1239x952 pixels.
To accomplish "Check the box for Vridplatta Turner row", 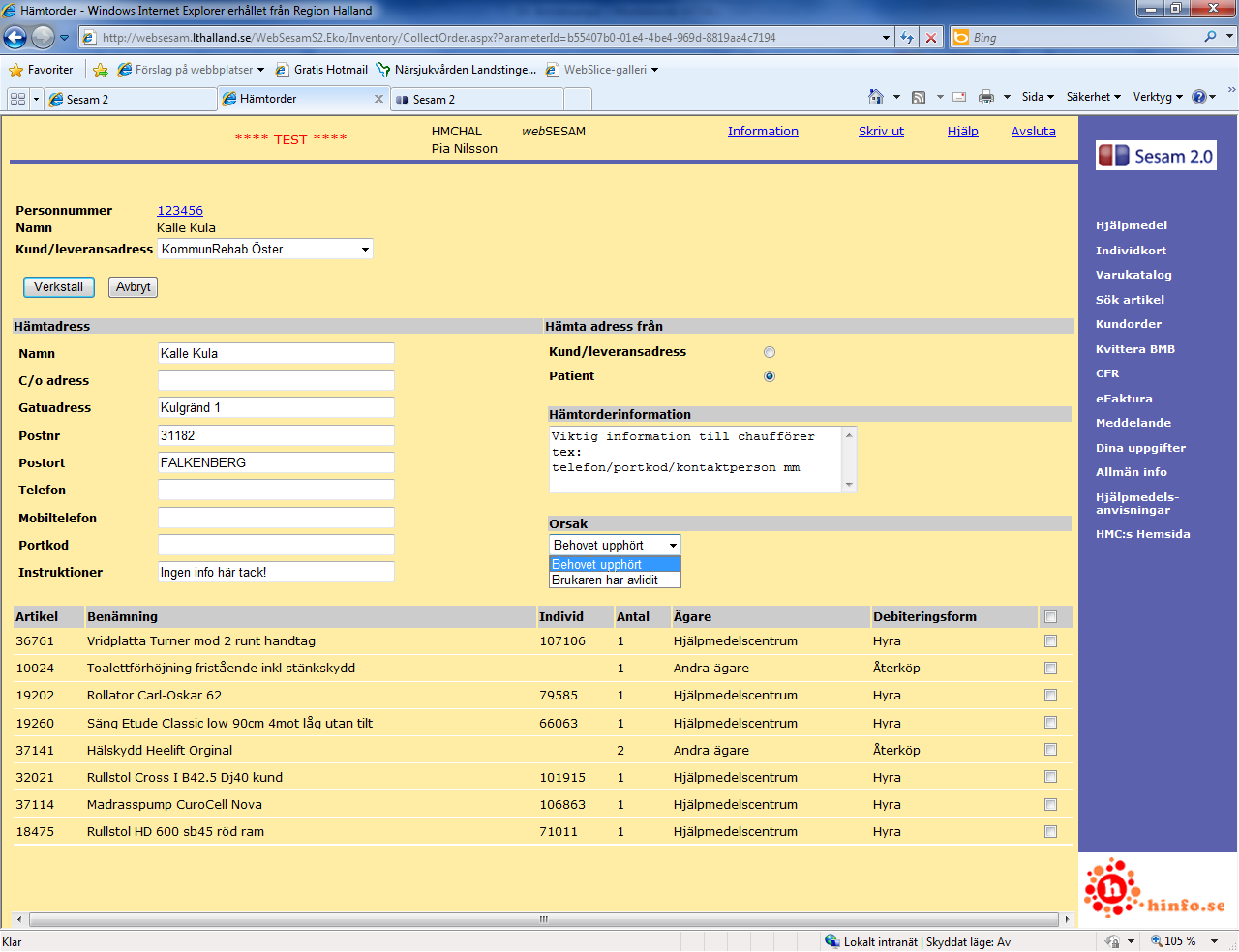I will (x=1051, y=641).
